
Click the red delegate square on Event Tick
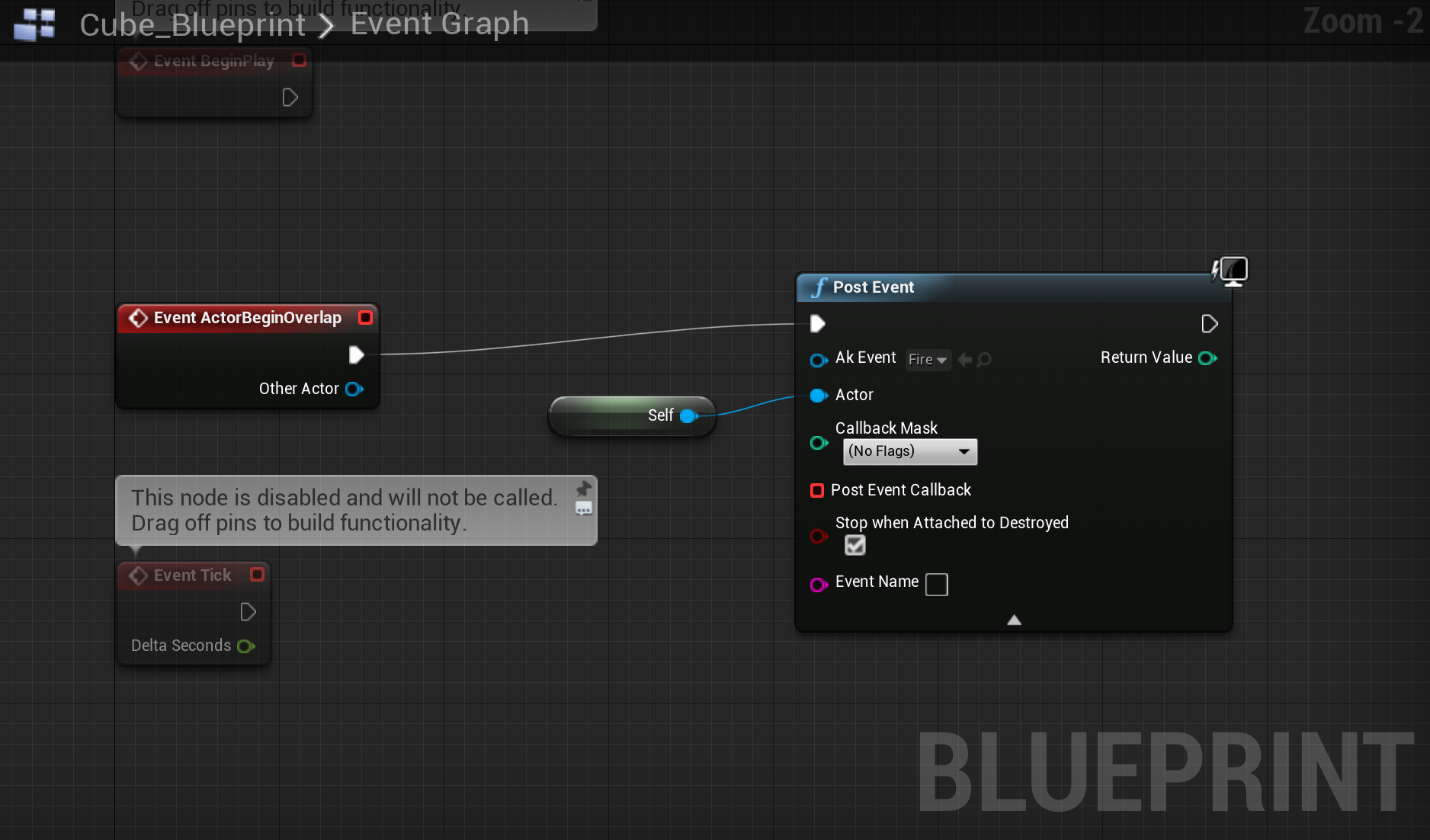(257, 575)
